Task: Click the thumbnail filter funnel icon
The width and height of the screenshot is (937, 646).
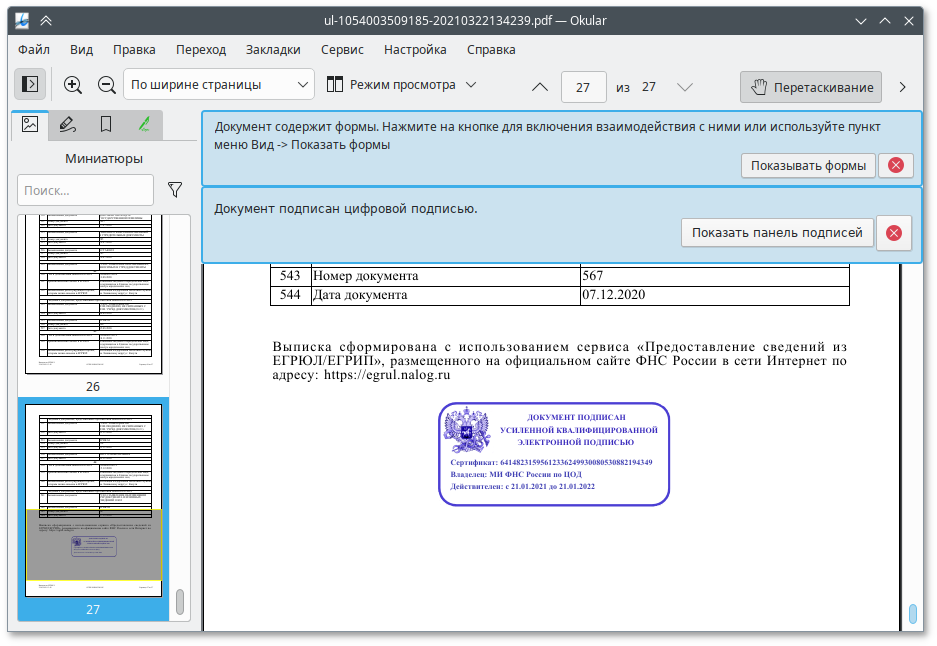Action: (x=175, y=189)
